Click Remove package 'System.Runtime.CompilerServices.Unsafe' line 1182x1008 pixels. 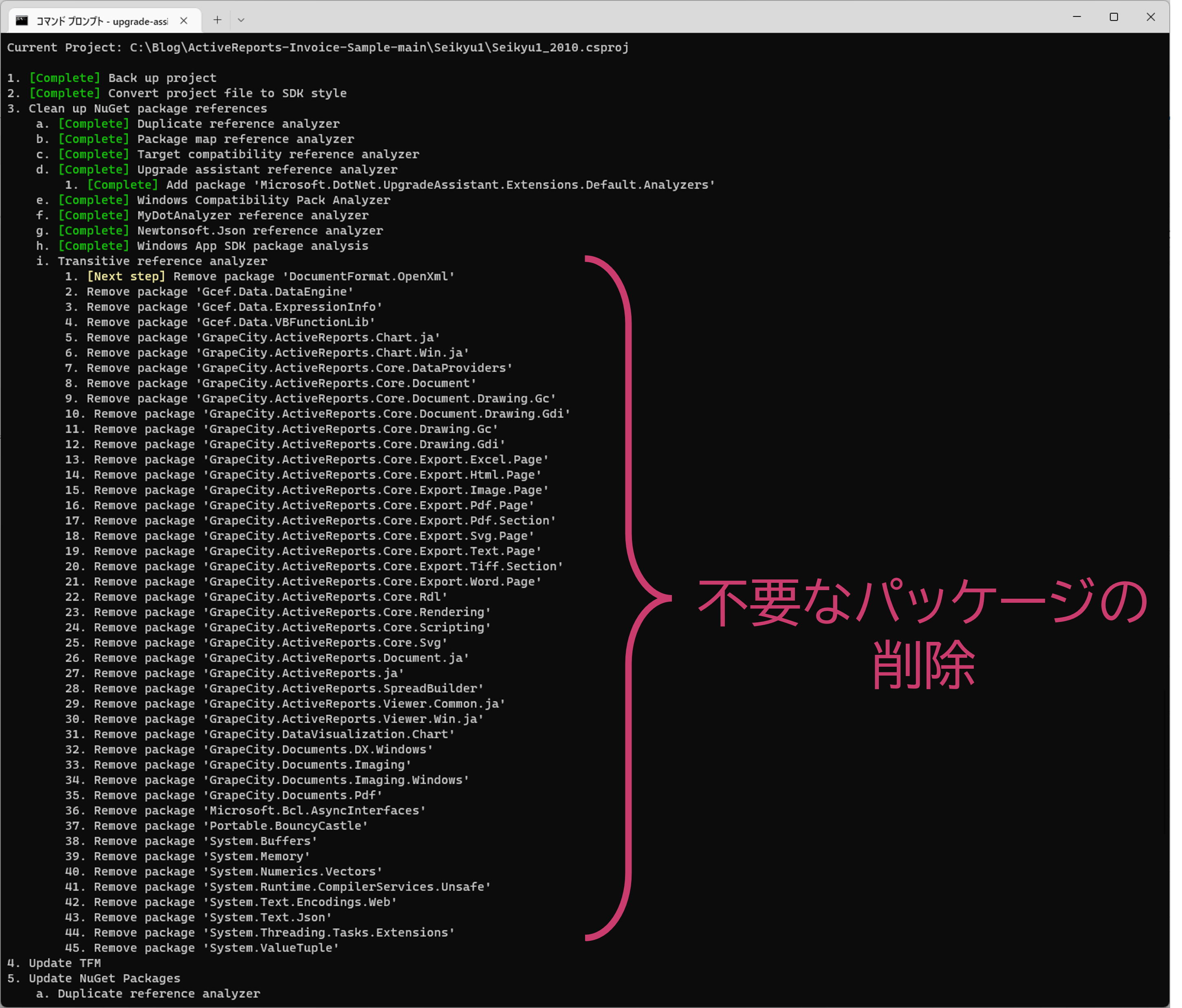278,887
